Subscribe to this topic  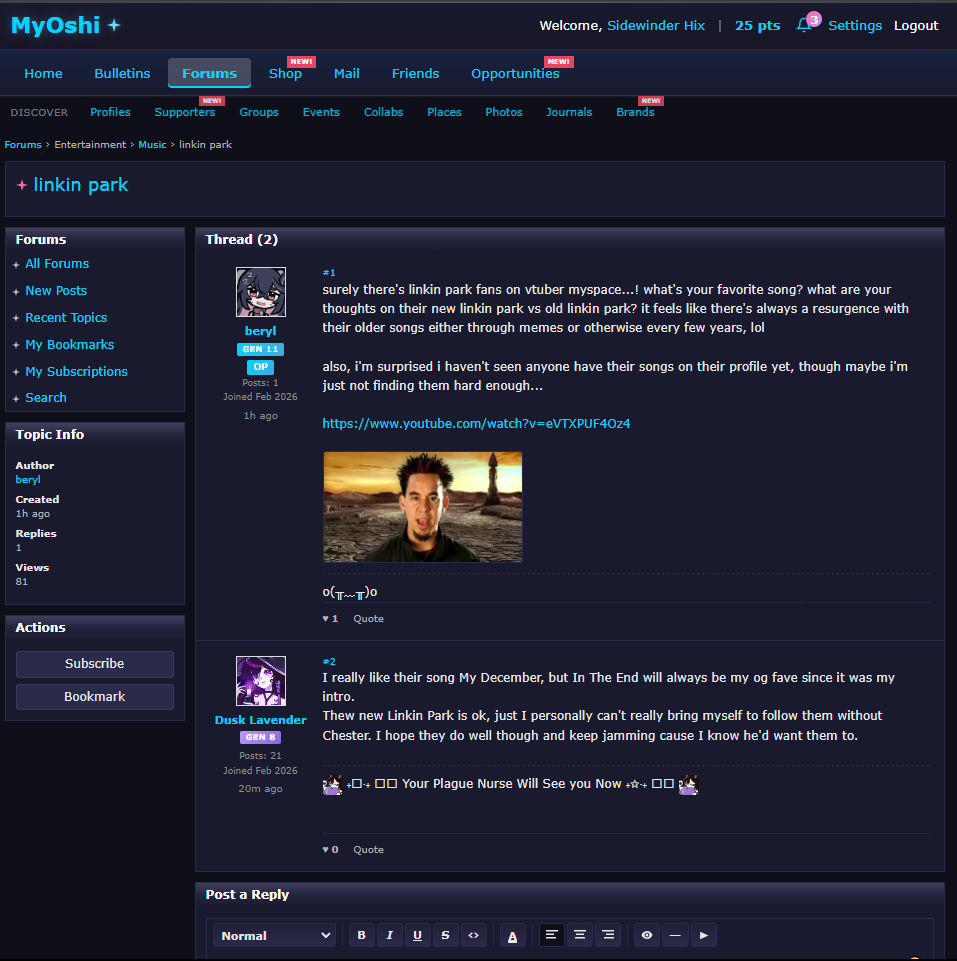(95, 664)
